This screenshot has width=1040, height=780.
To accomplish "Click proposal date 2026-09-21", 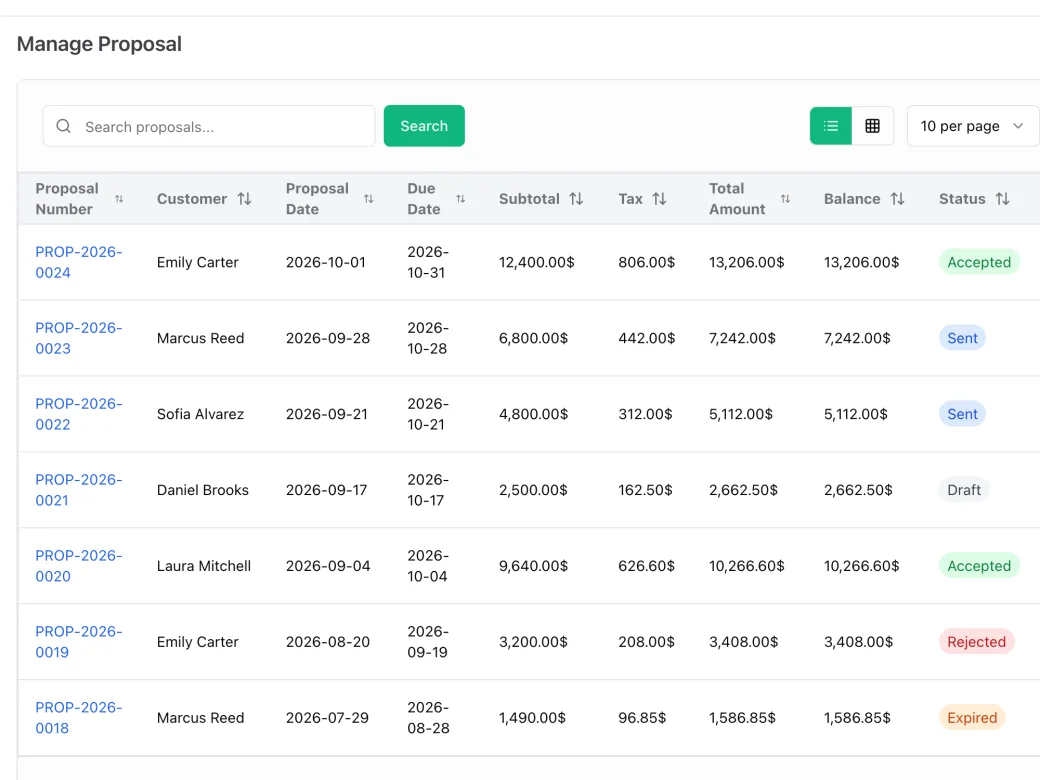I will (326, 414).
